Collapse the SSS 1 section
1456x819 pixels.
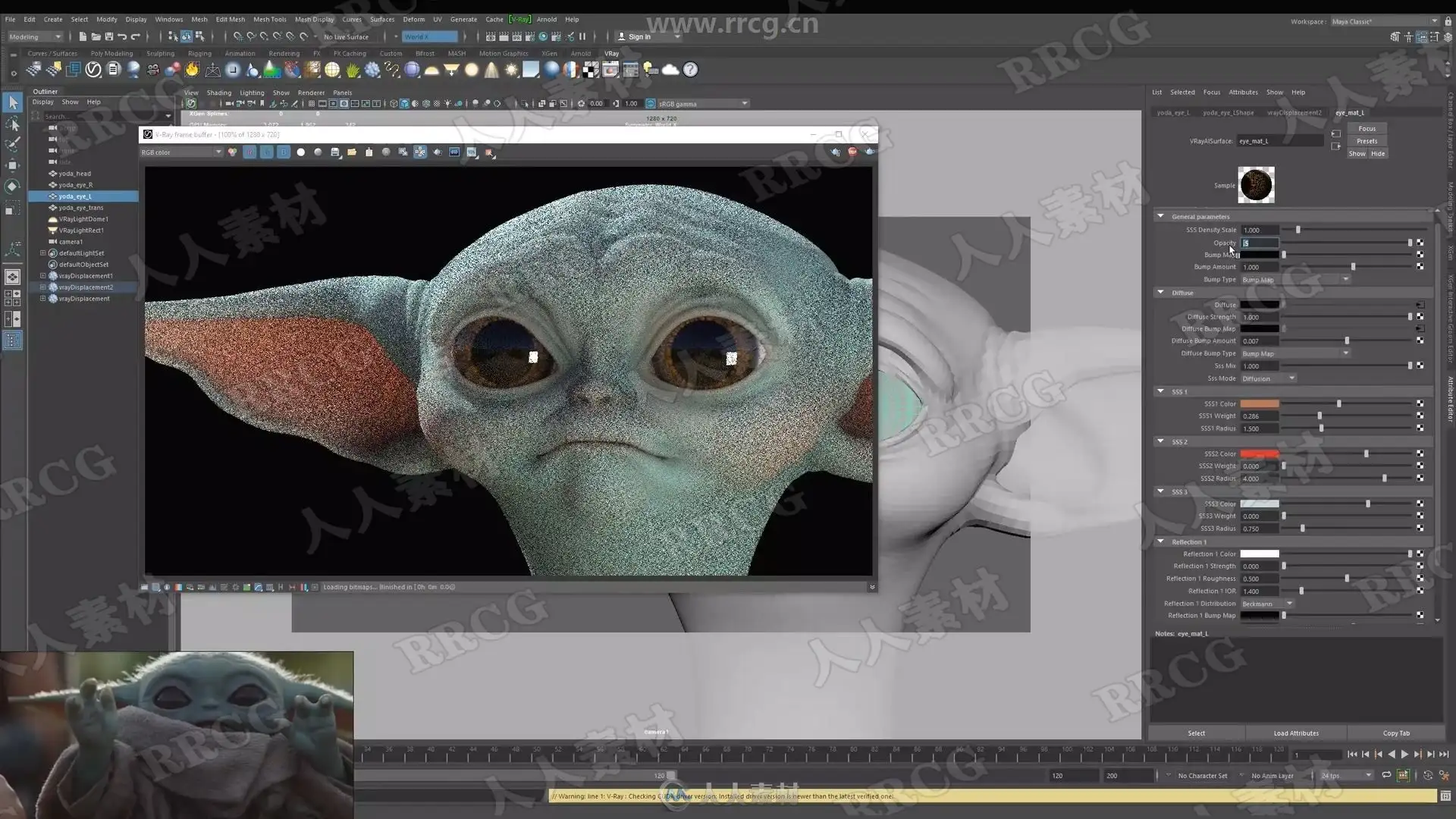pyautogui.click(x=1160, y=391)
